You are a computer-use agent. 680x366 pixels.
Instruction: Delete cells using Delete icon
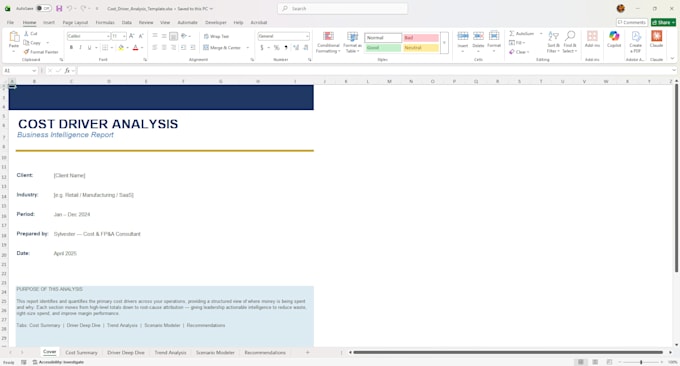coord(478,36)
